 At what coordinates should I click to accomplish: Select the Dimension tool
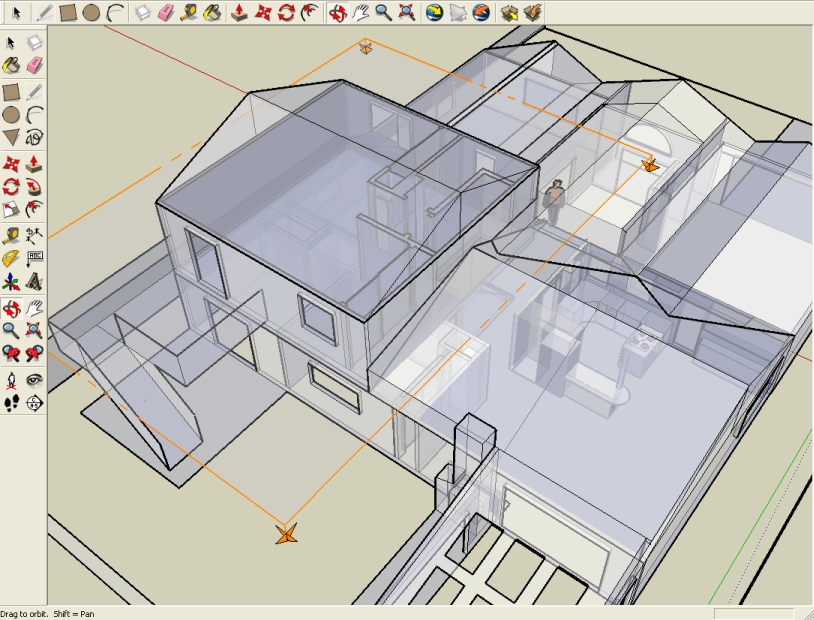coord(35,236)
